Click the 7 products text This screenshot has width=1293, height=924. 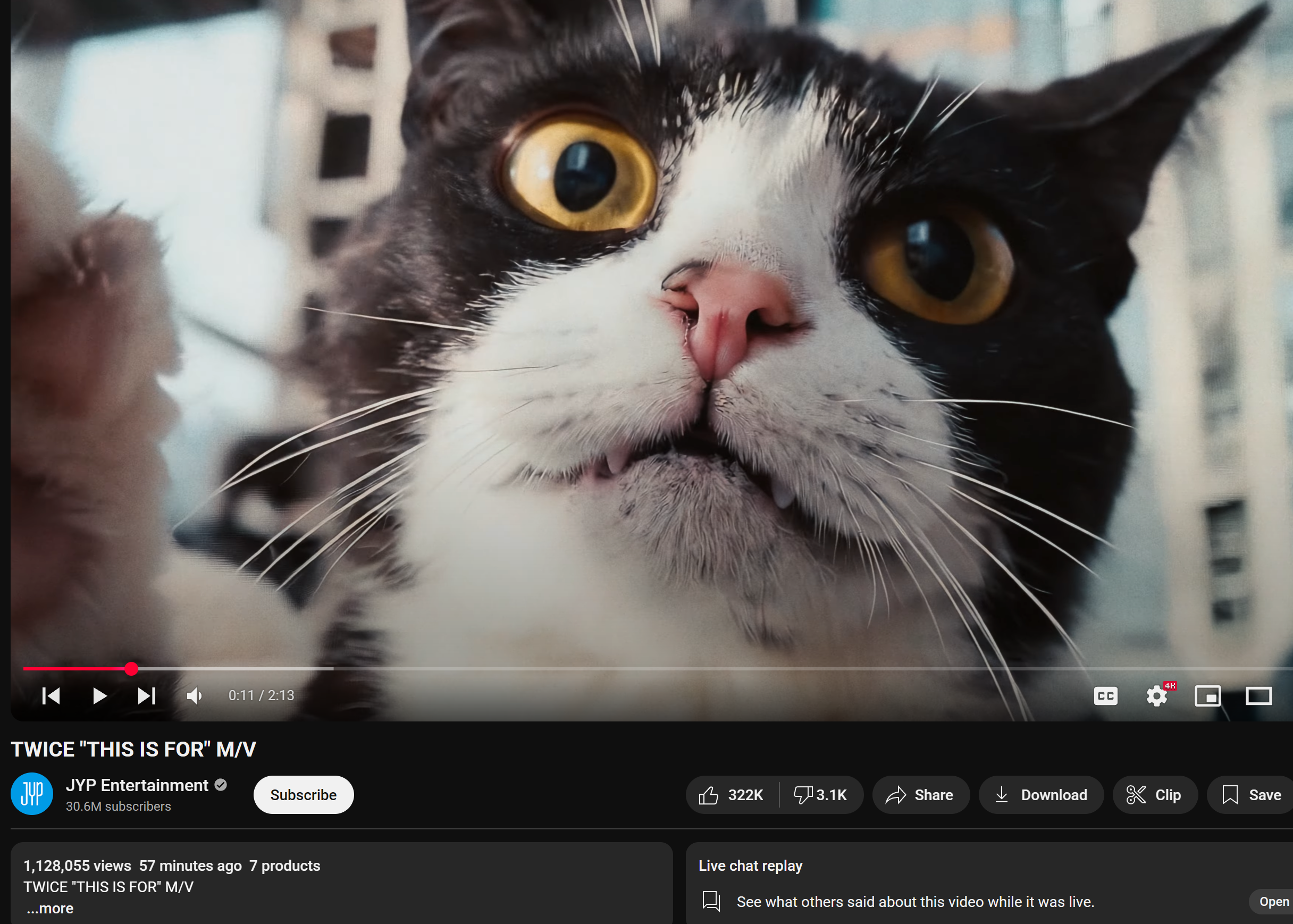pos(285,866)
